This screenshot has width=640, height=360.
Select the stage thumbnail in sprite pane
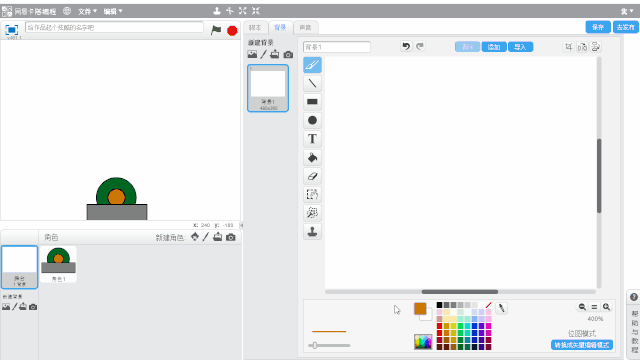tap(19, 267)
